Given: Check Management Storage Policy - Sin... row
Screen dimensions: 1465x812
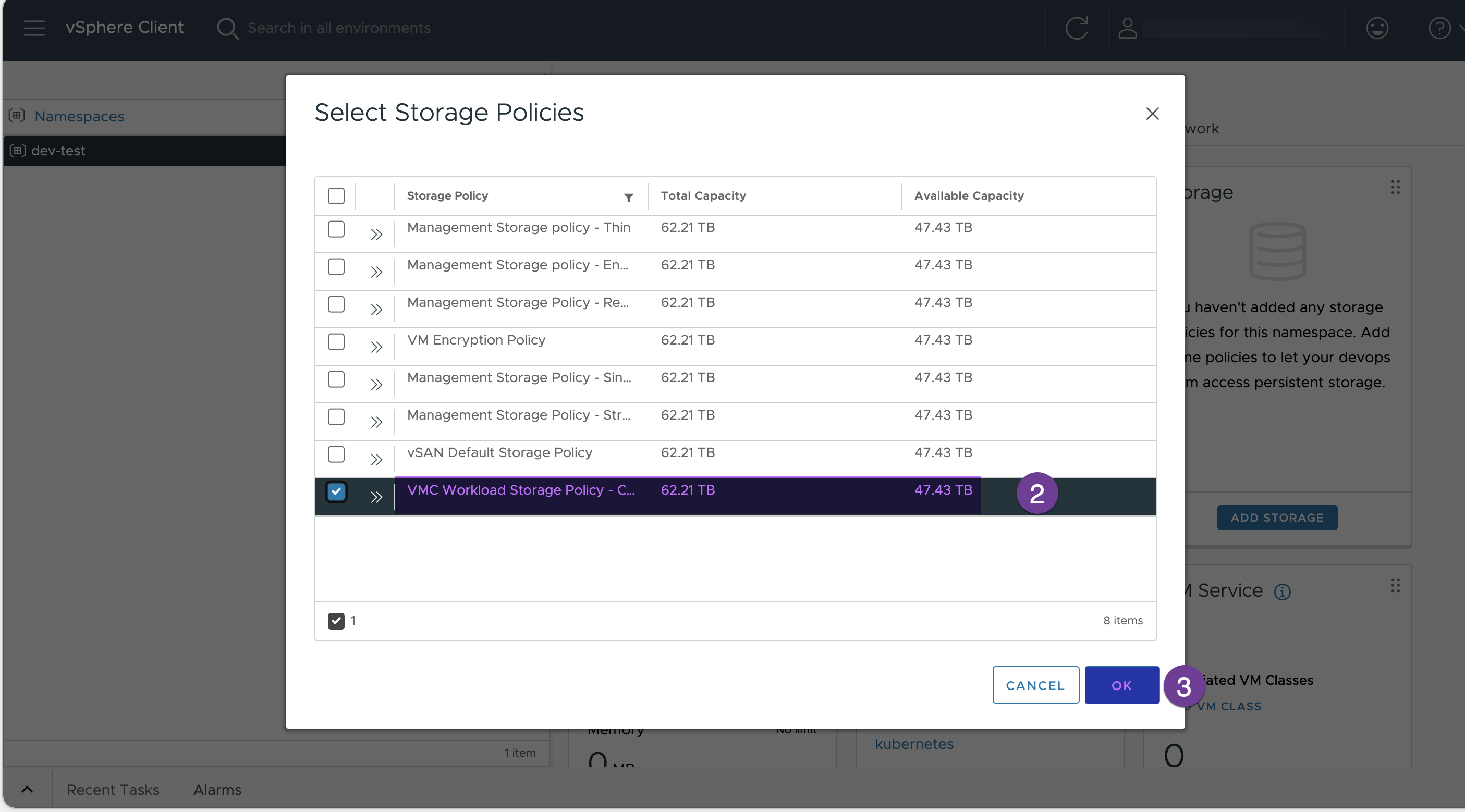Looking at the screenshot, I should 336,379.
